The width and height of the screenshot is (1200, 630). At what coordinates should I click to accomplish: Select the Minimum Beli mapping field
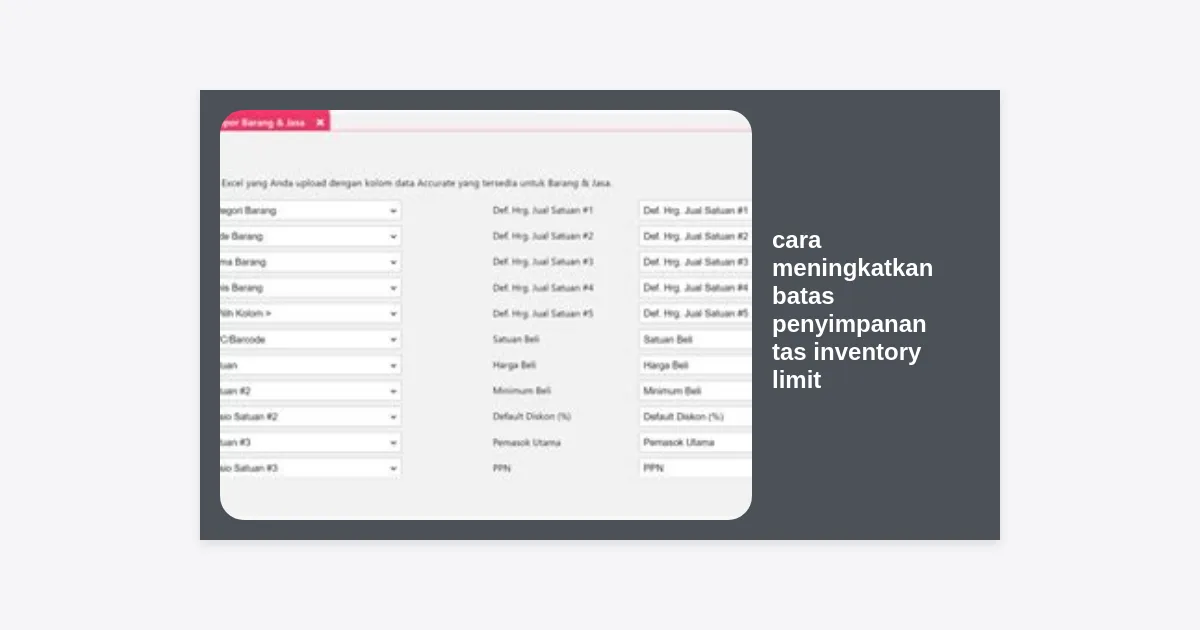(695, 391)
